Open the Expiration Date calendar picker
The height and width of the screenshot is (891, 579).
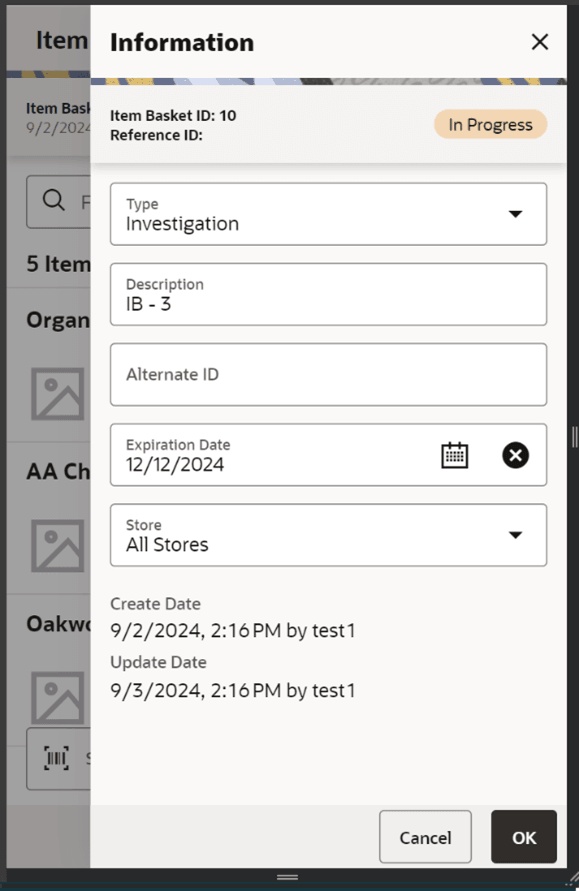click(455, 455)
